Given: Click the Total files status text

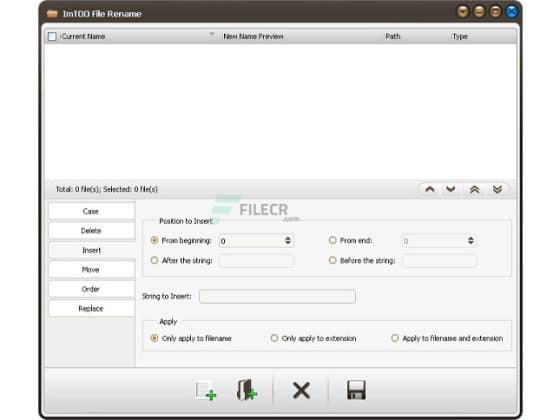Looking at the screenshot, I should (107, 189).
